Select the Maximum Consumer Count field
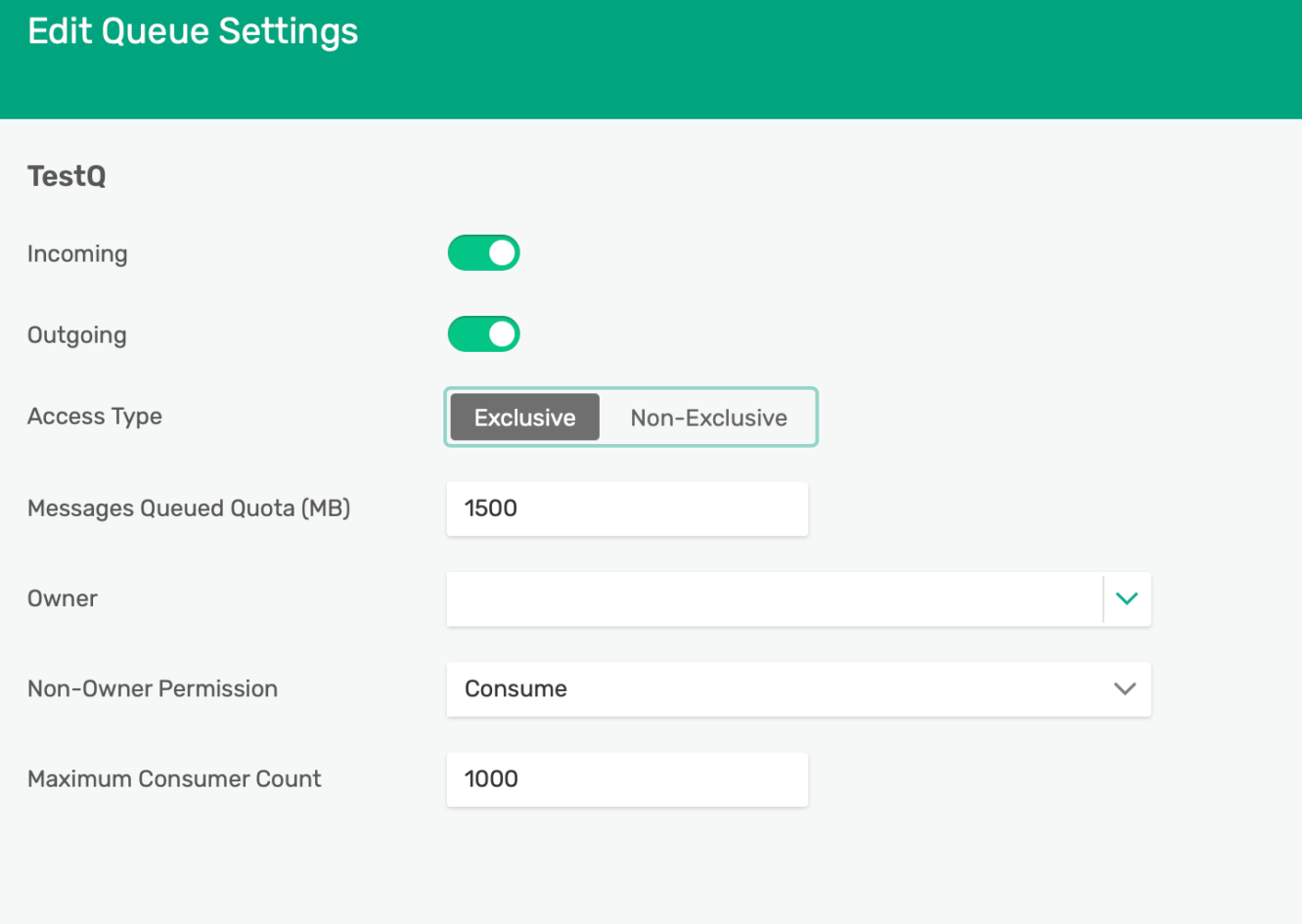The image size is (1302, 924). (x=627, y=779)
